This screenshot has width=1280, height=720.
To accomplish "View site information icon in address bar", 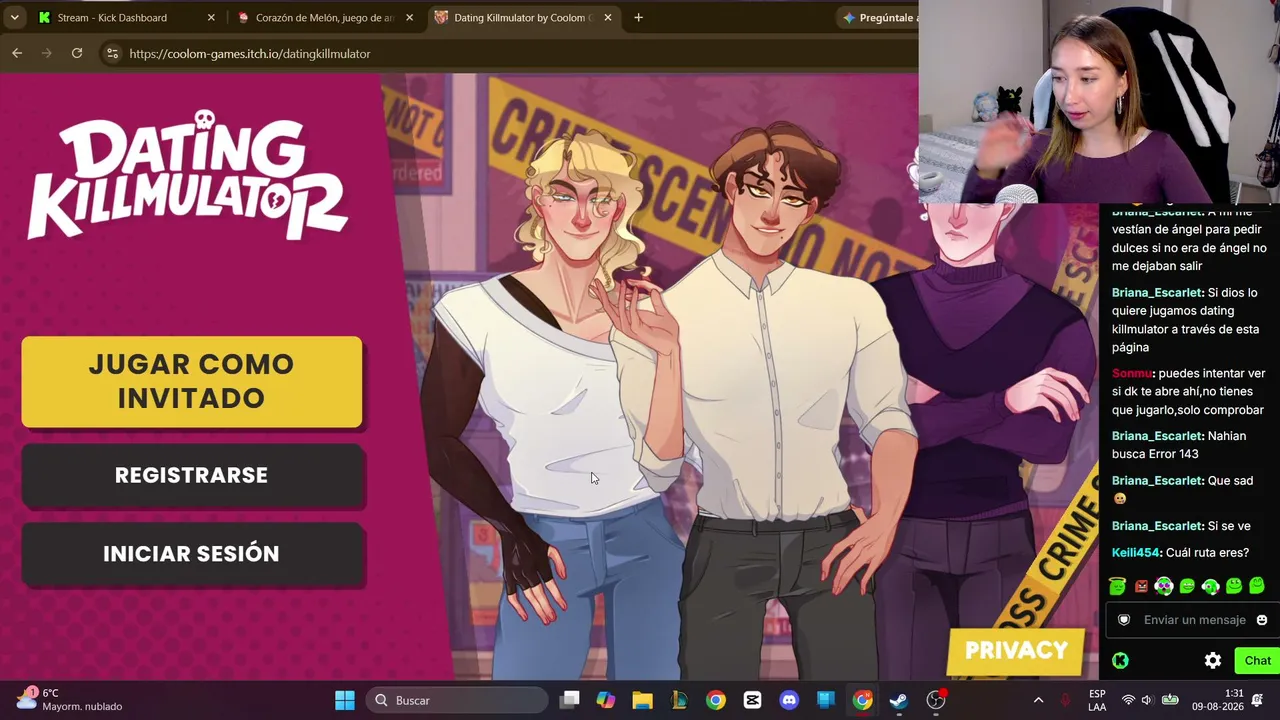I will (x=112, y=54).
